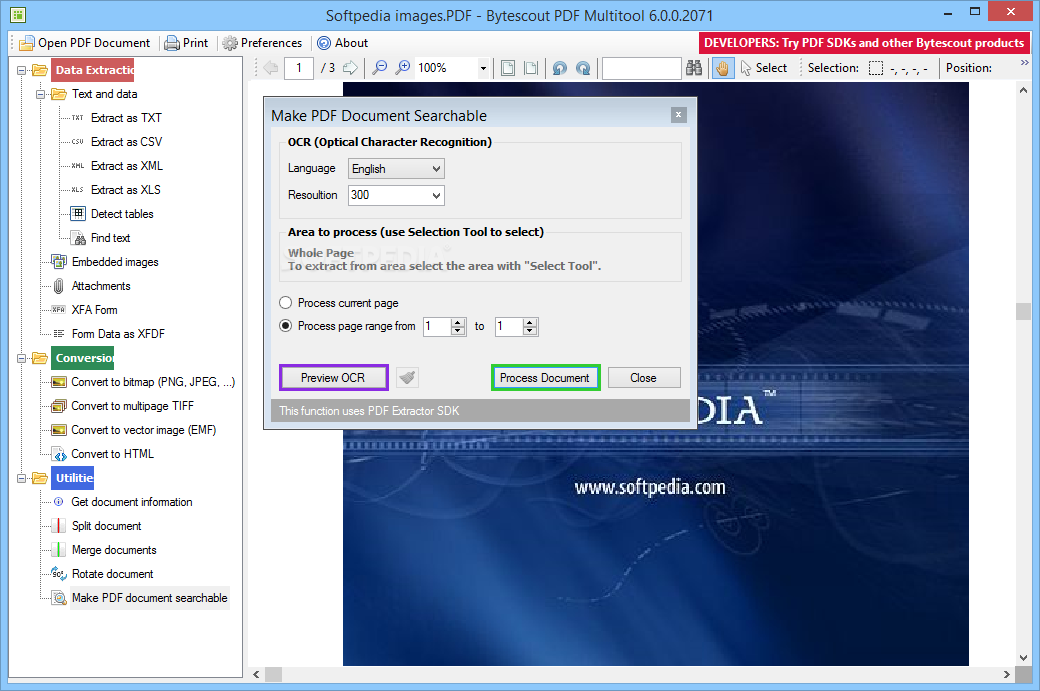Open Find text tool
This screenshot has width=1040, height=691.
110,237
